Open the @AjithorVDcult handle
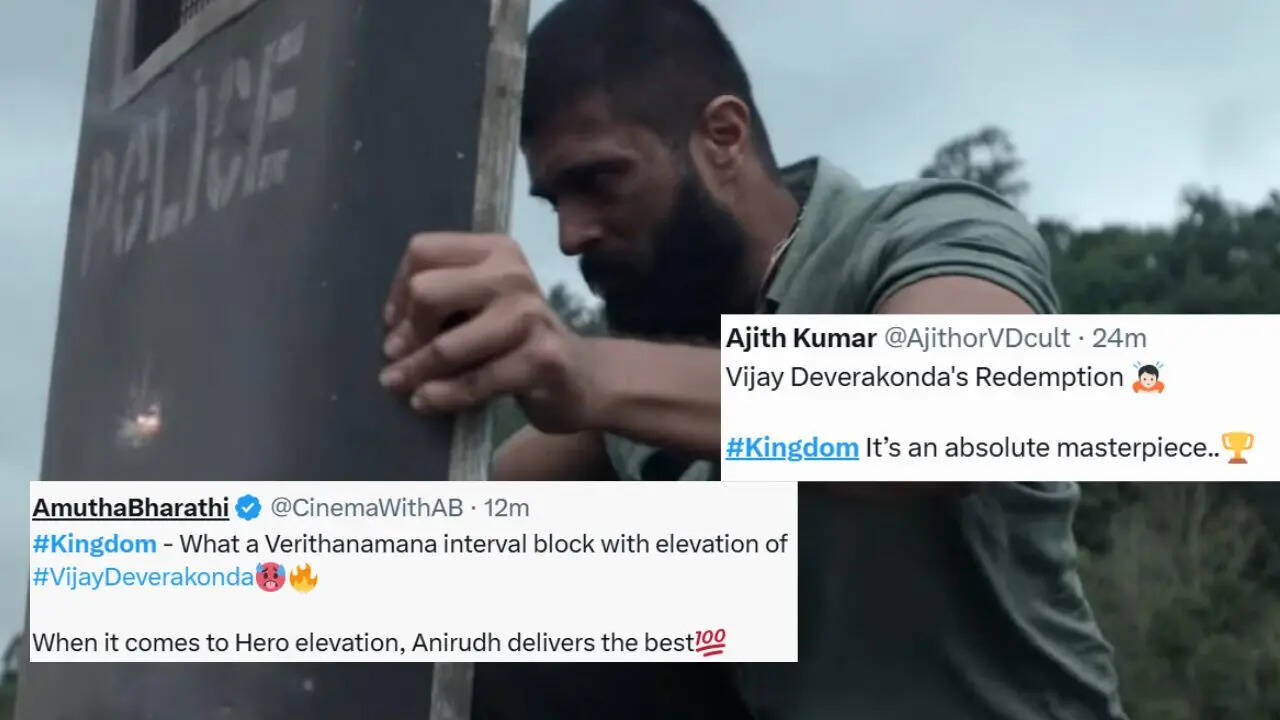1280x720 pixels. (979, 338)
